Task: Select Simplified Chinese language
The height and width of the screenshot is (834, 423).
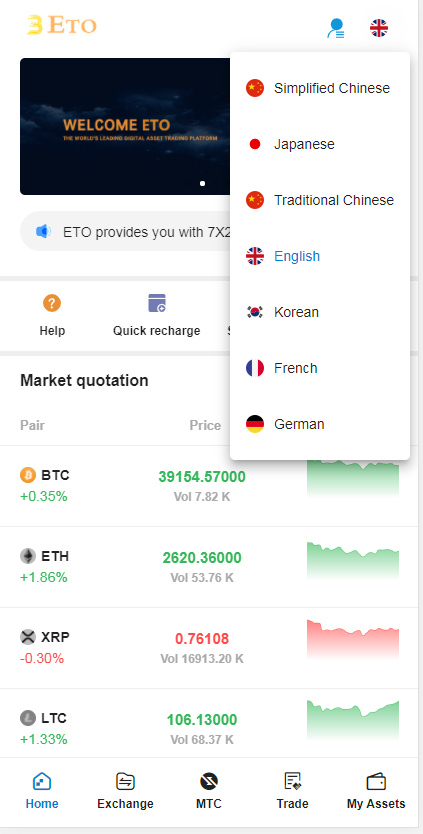Action: [x=320, y=88]
